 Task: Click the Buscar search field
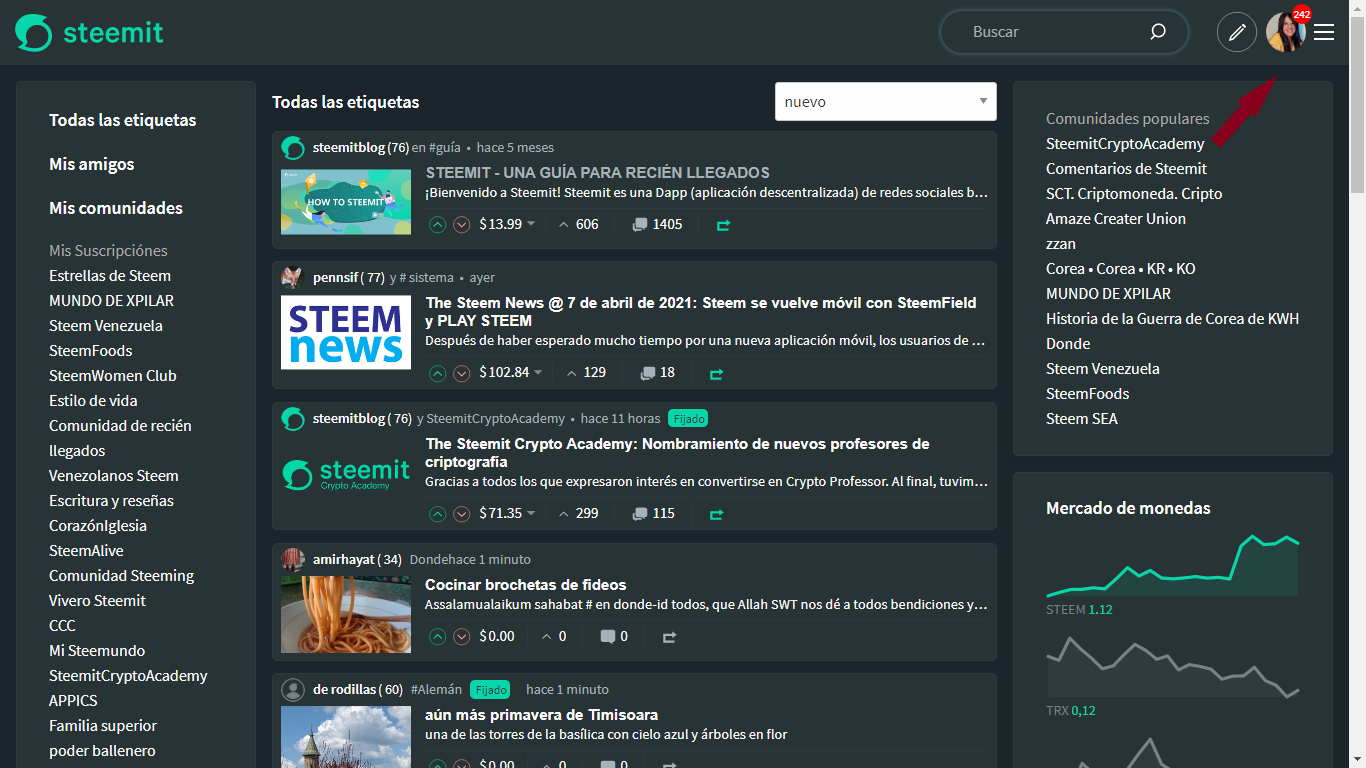click(1064, 32)
